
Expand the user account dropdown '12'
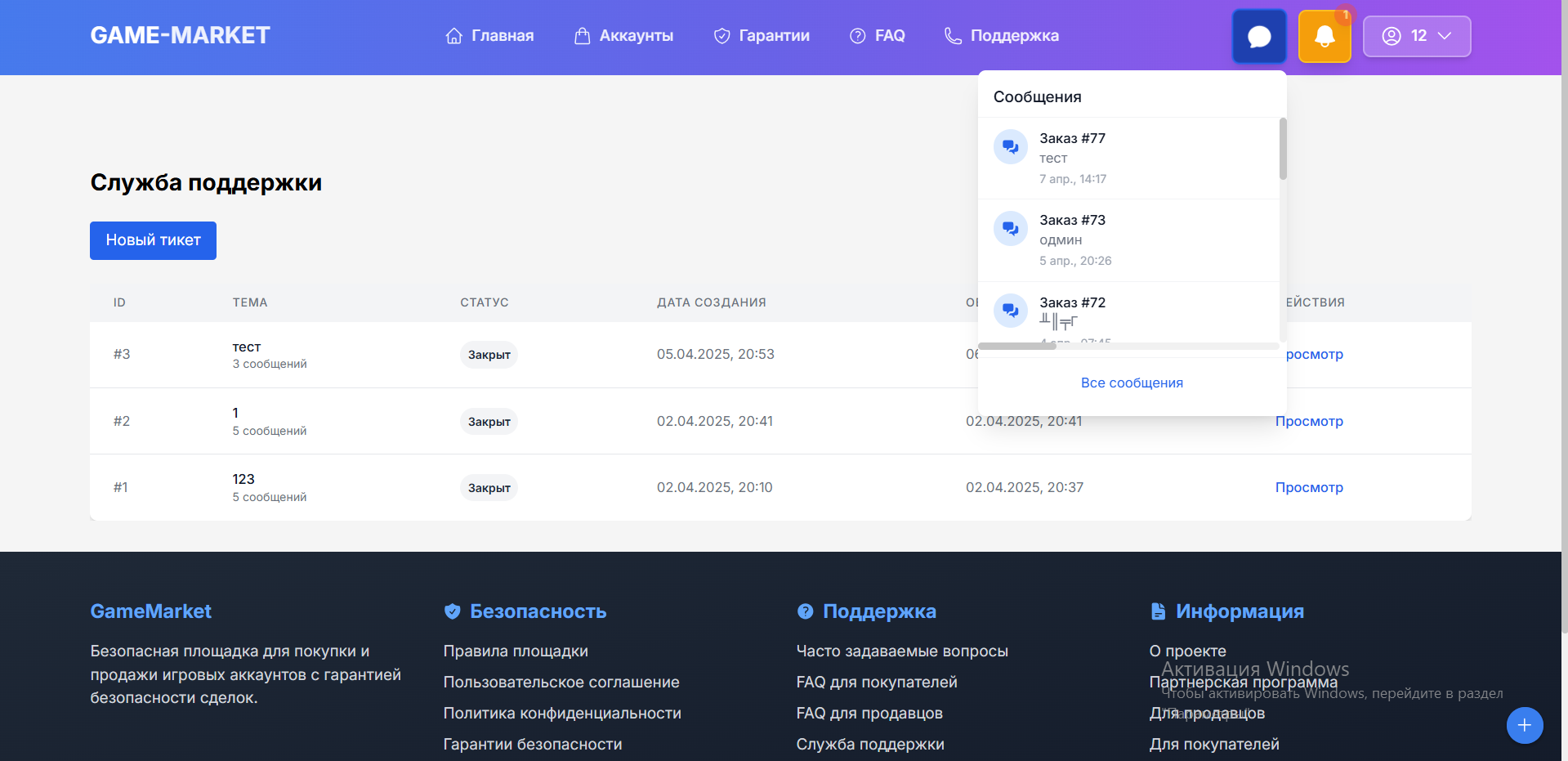point(1417,36)
